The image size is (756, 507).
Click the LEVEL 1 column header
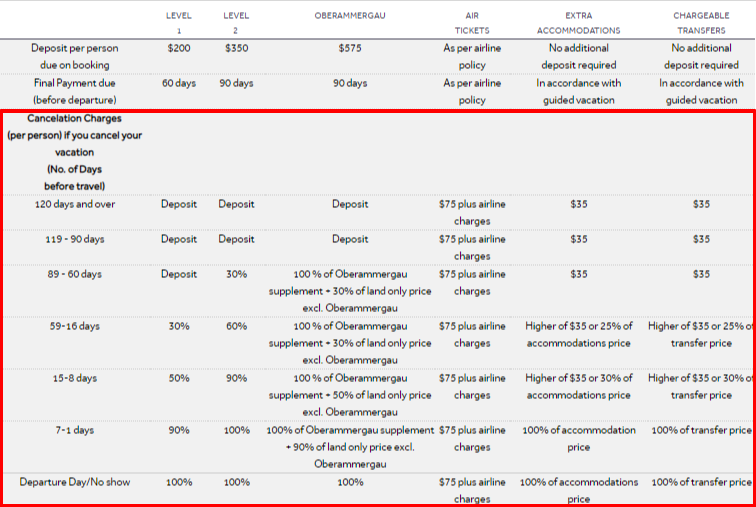point(179,23)
